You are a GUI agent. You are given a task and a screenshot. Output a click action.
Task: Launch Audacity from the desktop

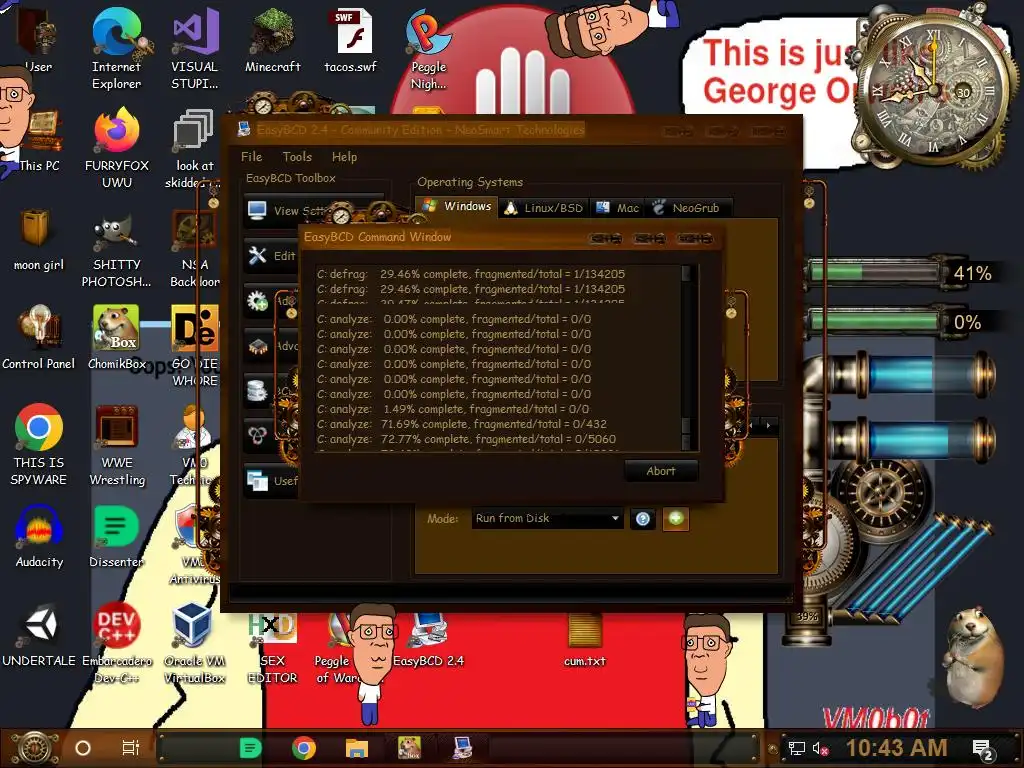click(38, 536)
